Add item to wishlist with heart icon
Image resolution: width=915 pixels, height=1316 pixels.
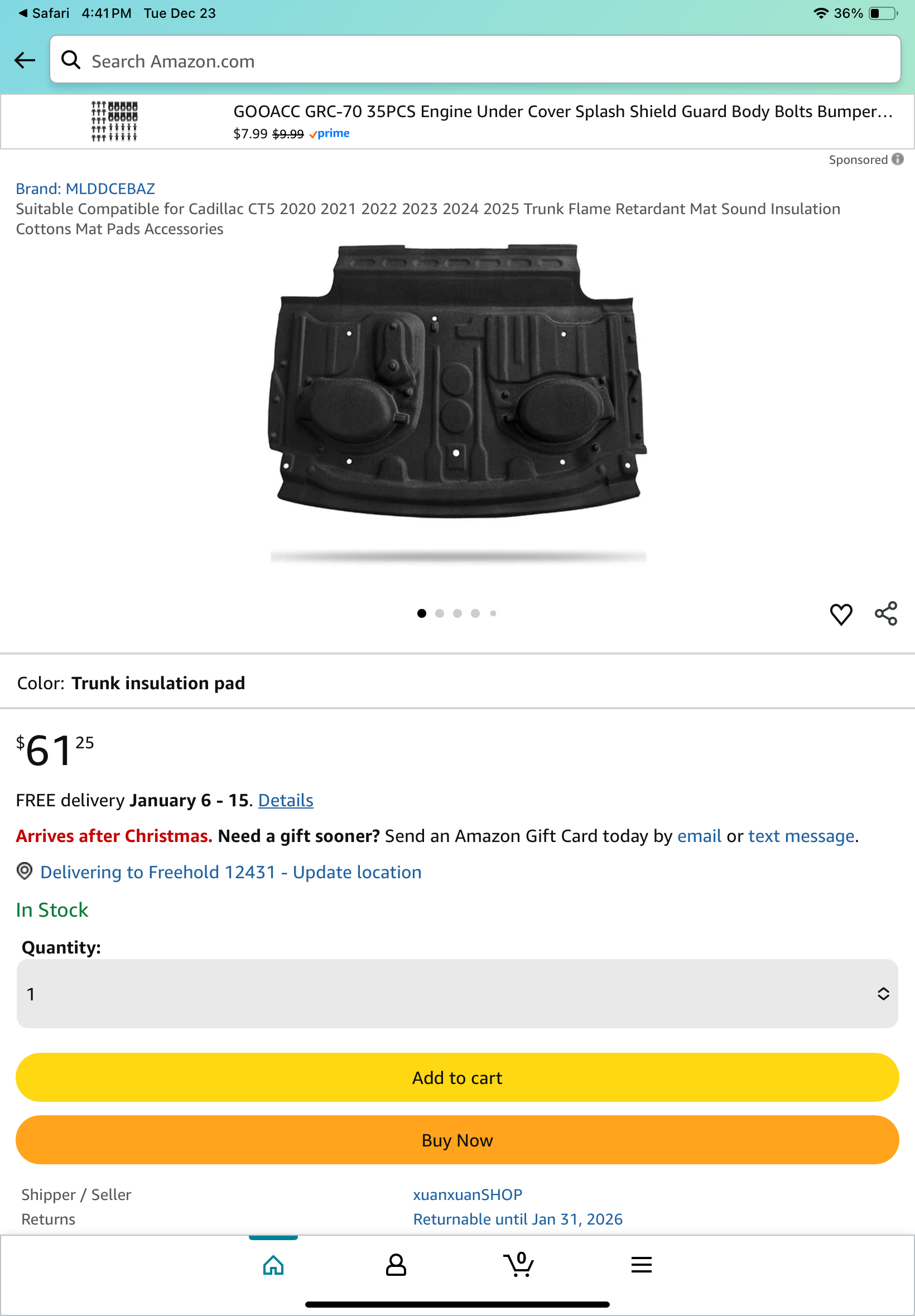tap(840, 614)
